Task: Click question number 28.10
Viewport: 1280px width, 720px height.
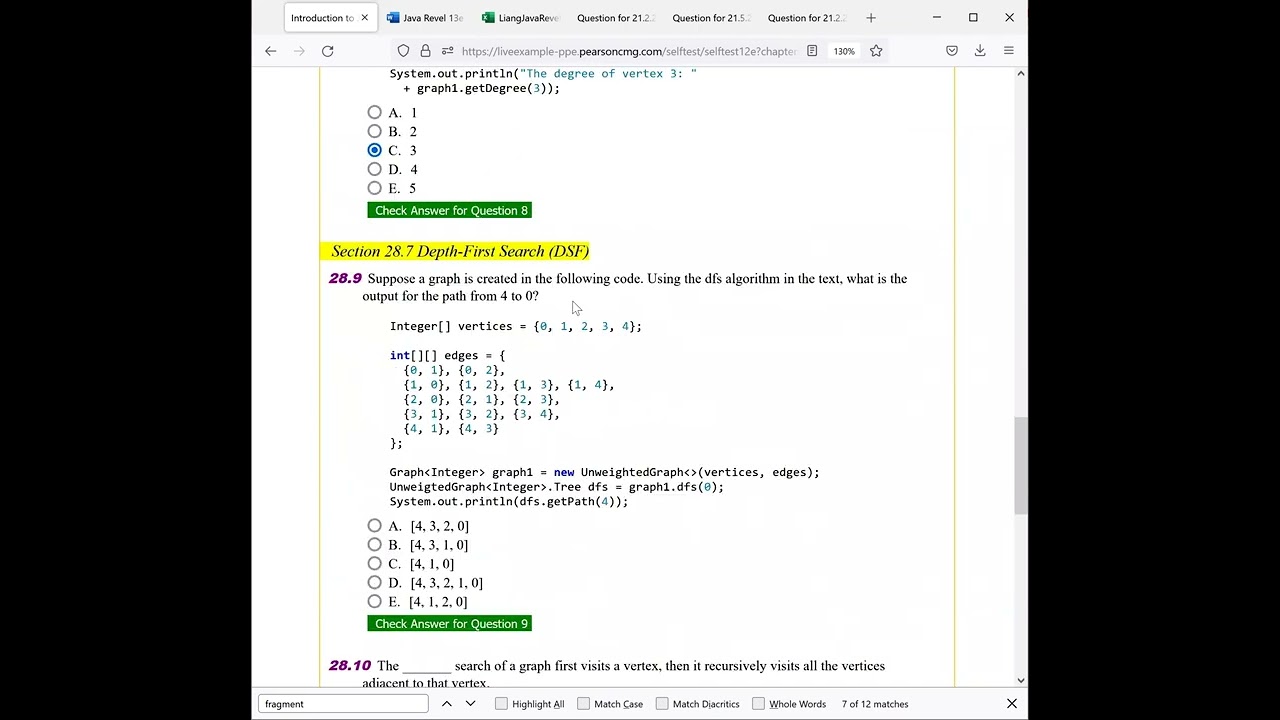Action: click(350, 665)
